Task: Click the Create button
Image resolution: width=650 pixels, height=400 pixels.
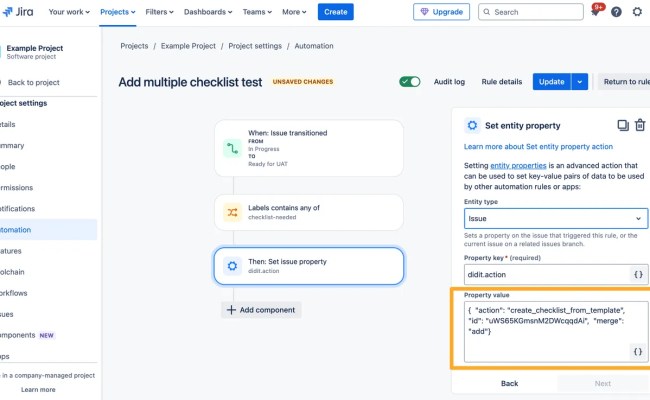Action: 335,12
